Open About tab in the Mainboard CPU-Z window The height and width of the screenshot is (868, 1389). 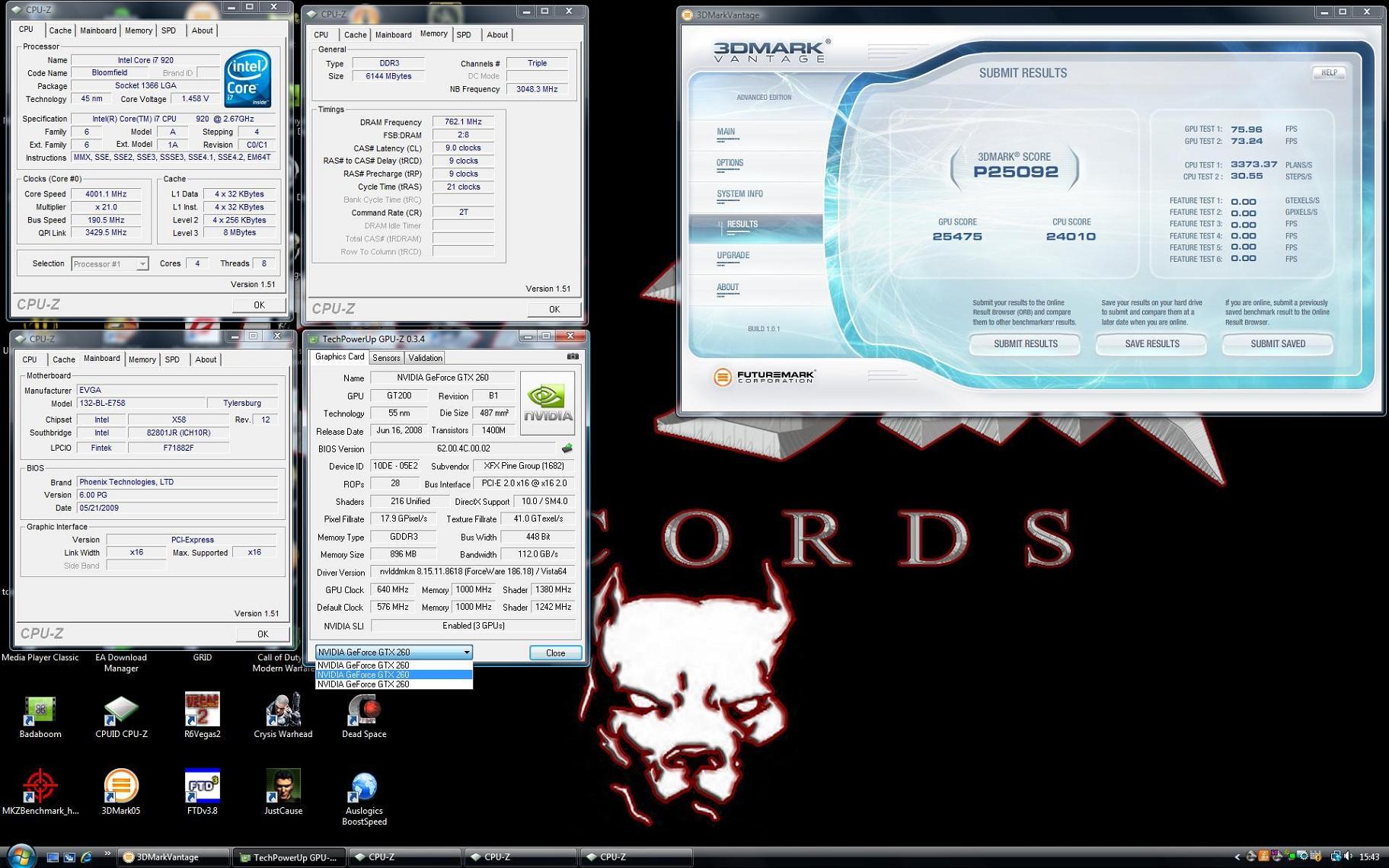pyautogui.click(x=206, y=359)
